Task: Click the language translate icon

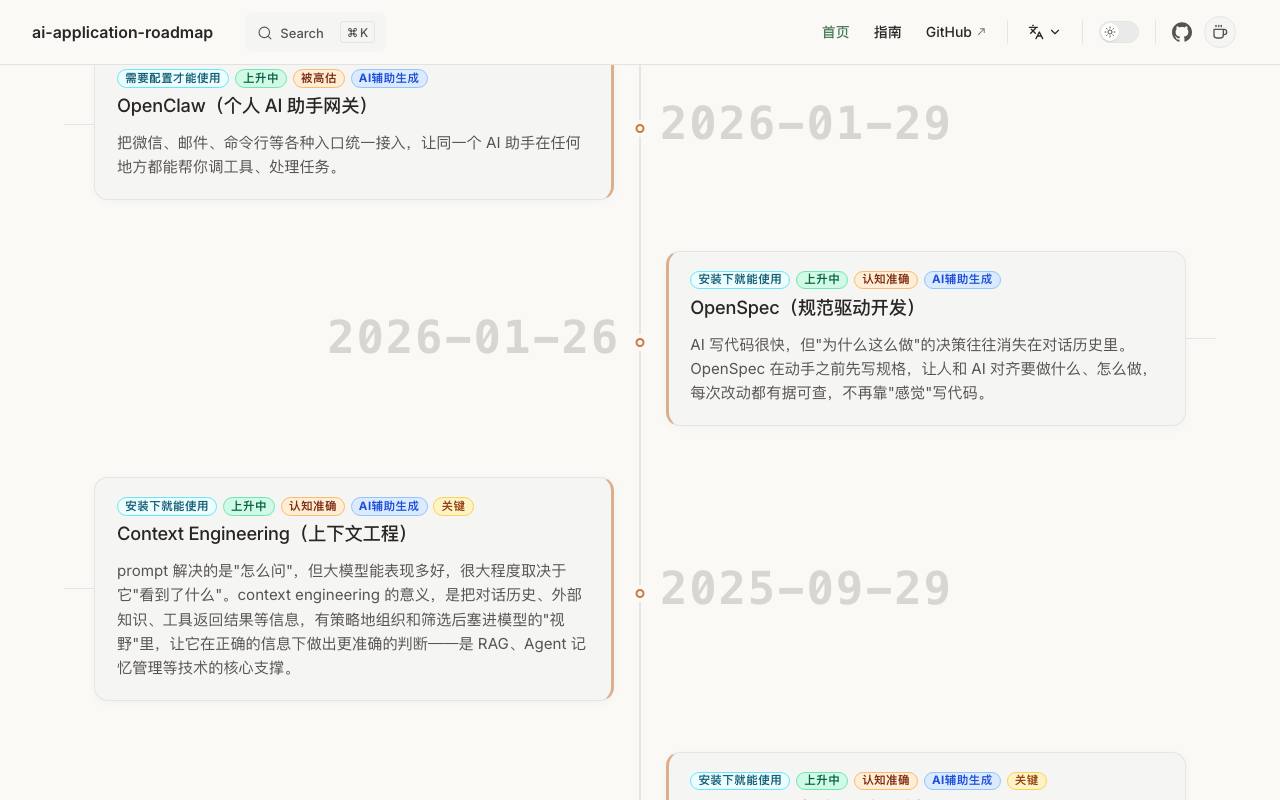Action: pos(1036,32)
